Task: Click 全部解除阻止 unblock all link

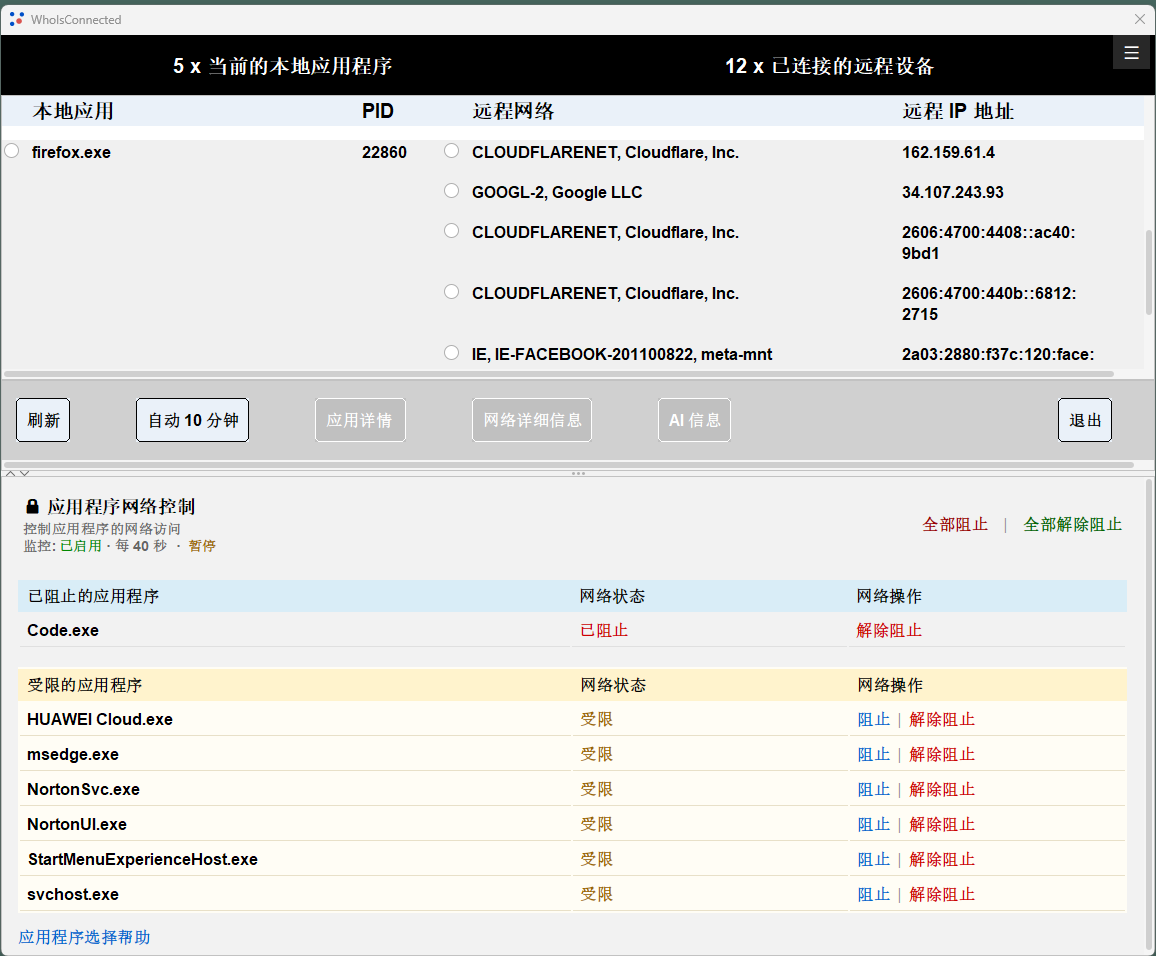Action: coord(1073,525)
